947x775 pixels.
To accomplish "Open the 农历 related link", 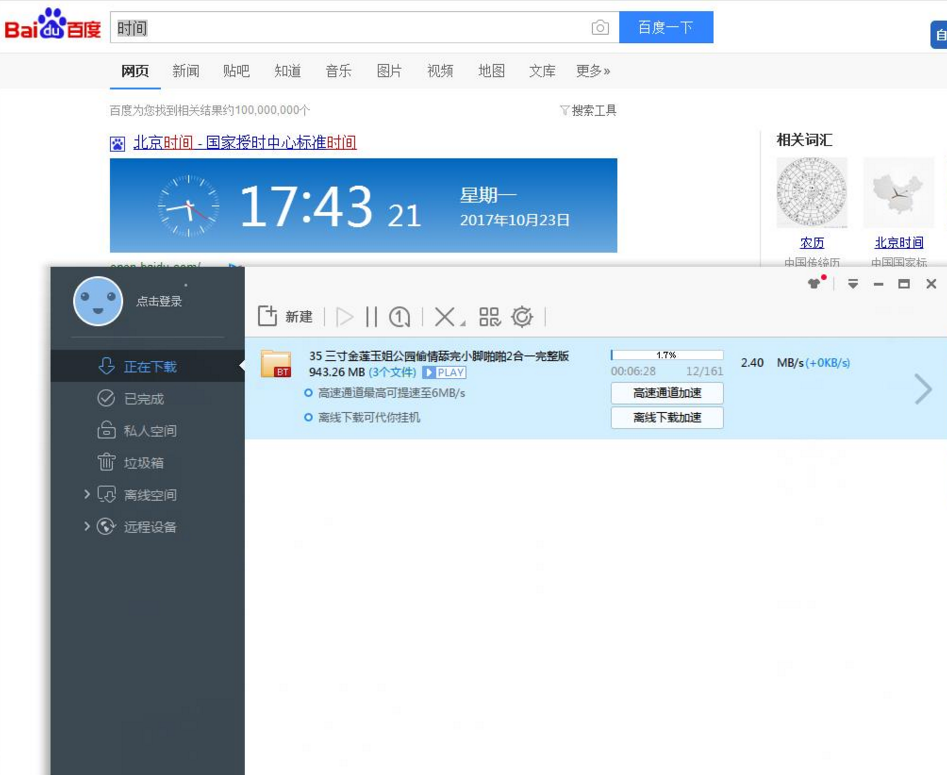I will pos(812,242).
